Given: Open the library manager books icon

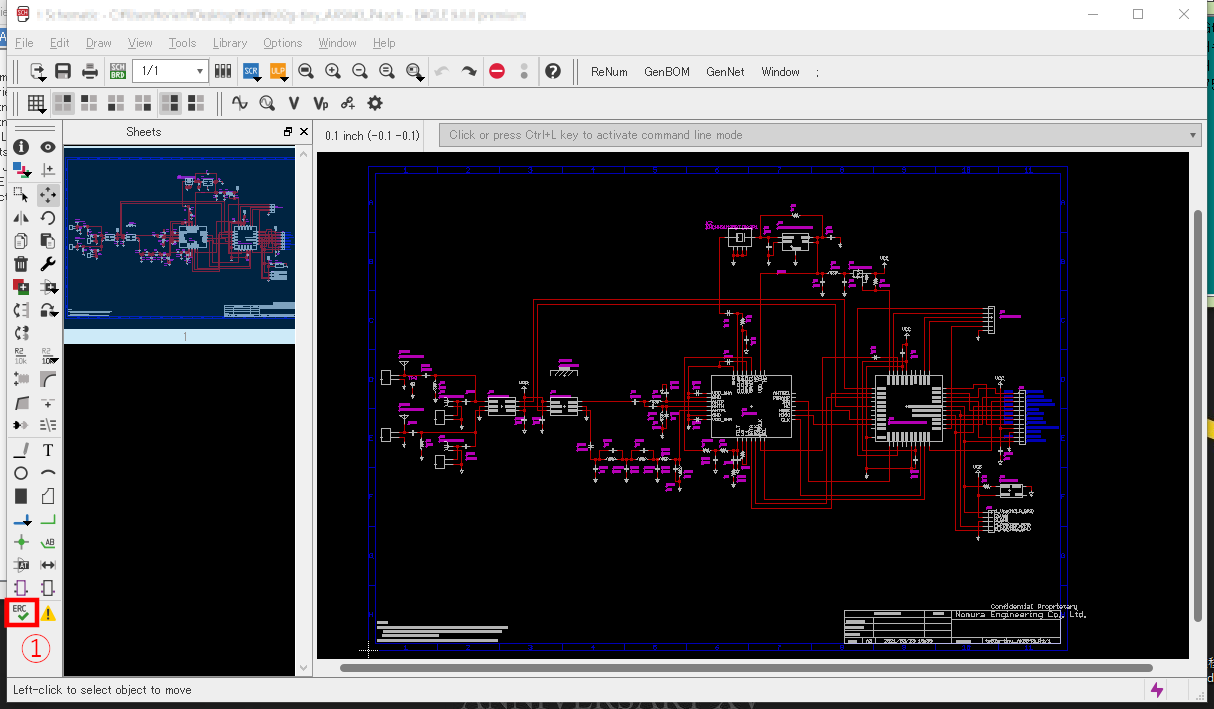Looking at the screenshot, I should [223, 71].
